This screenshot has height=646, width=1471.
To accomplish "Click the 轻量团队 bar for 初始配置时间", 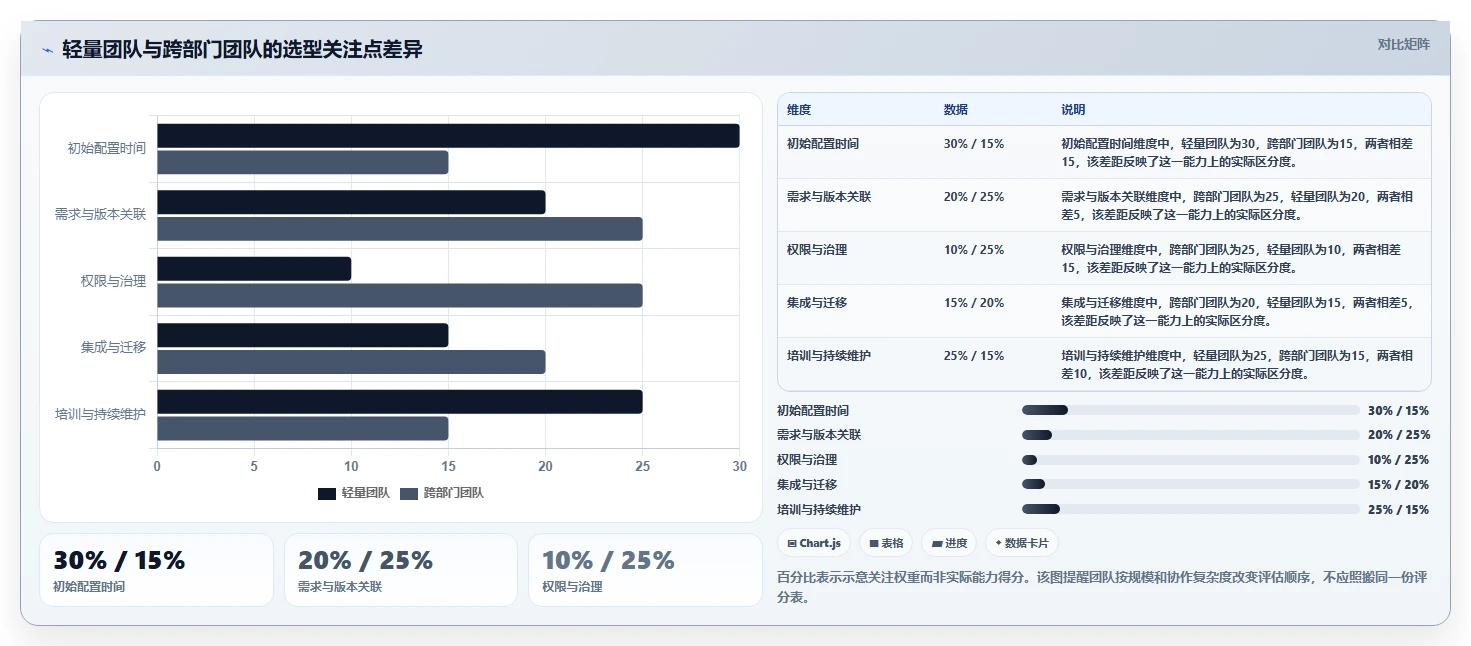I will (x=448, y=136).
